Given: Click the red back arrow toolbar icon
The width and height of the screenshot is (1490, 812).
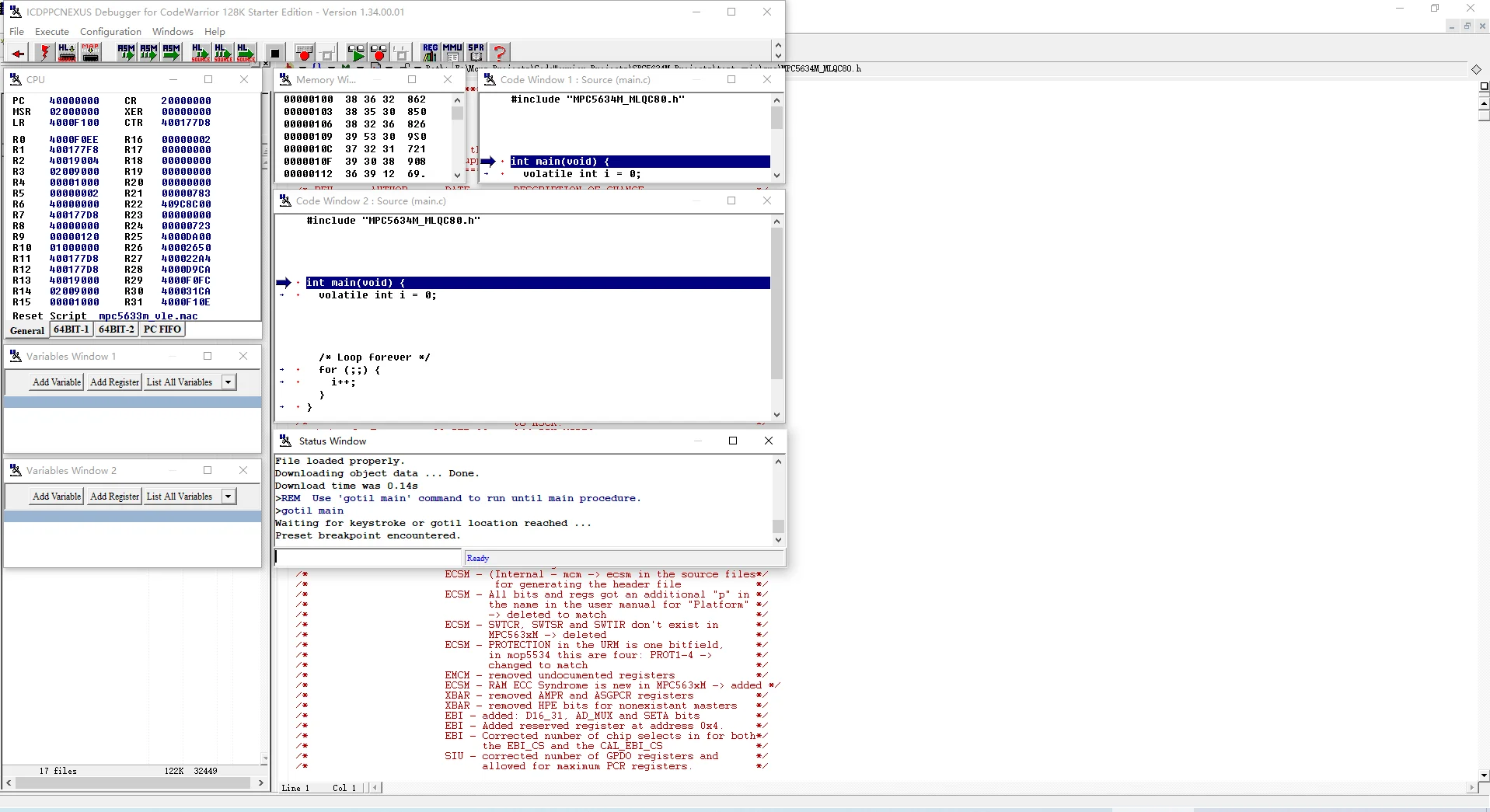Looking at the screenshot, I should (x=18, y=53).
